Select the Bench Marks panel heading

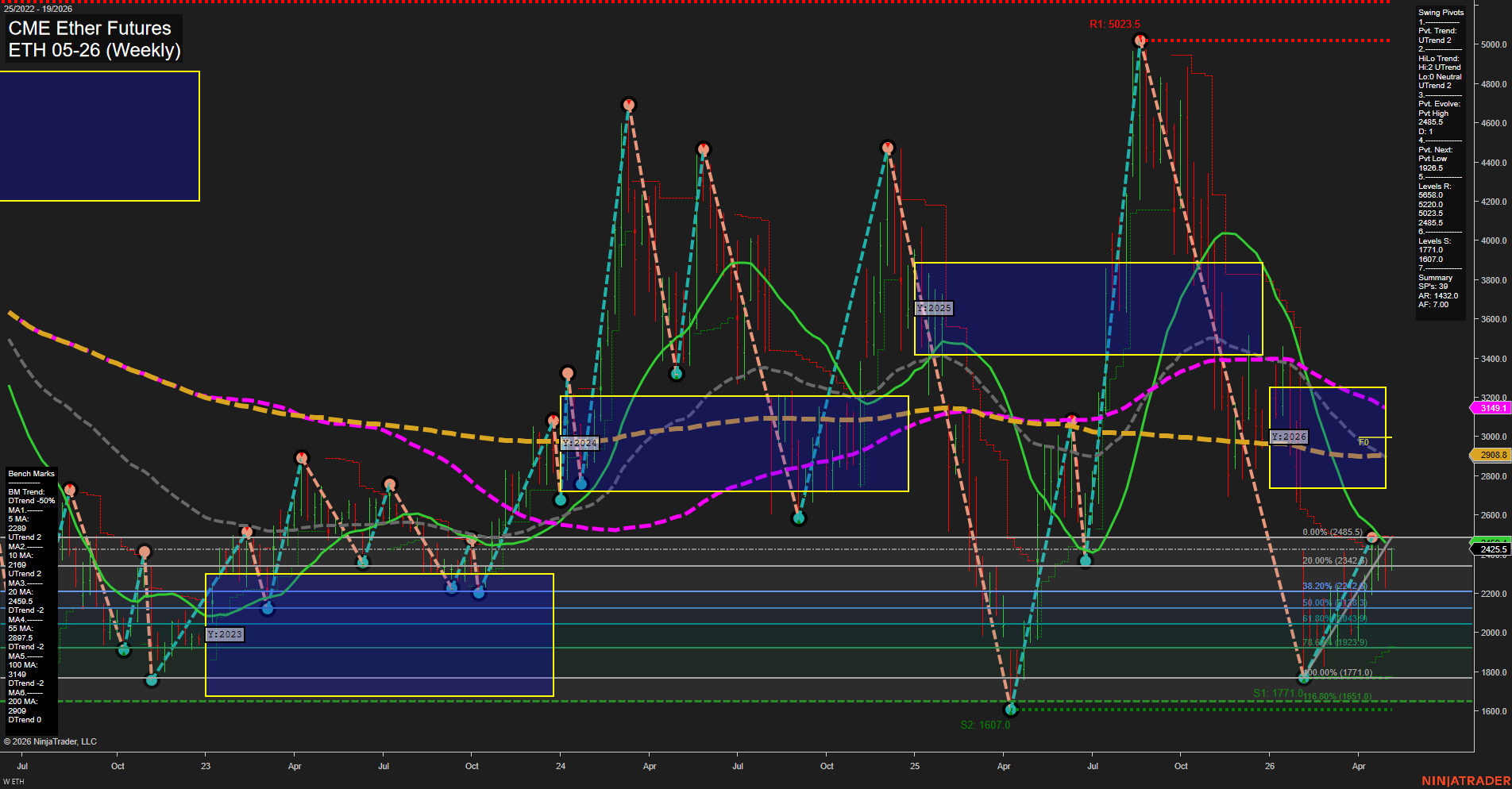31,474
